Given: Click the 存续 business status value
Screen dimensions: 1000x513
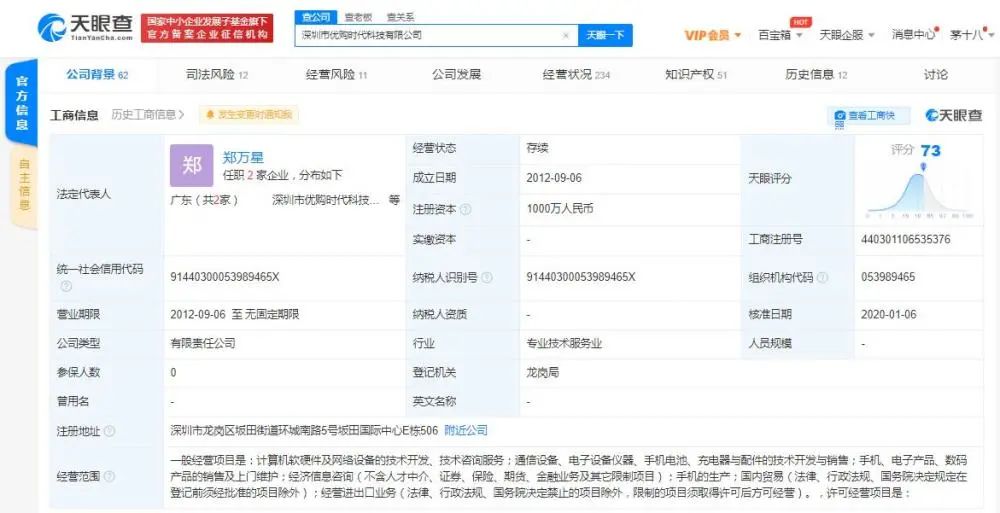Looking at the screenshot, I should point(538,148).
